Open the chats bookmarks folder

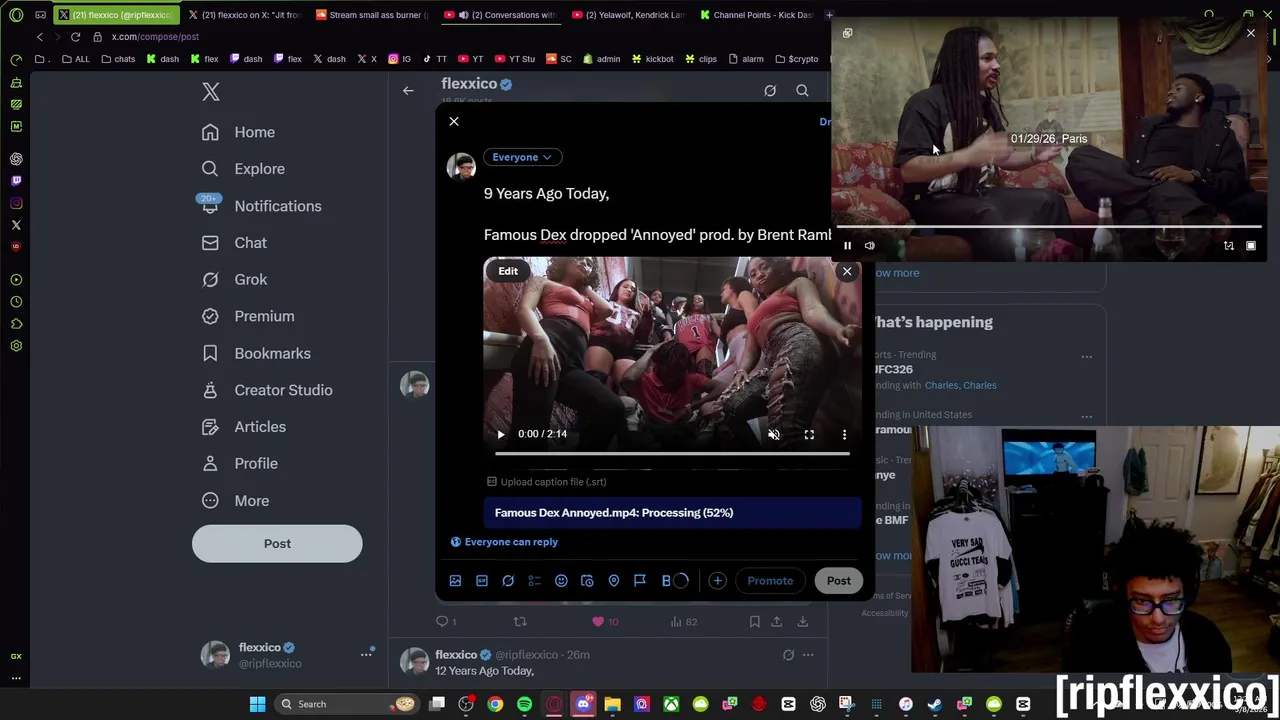point(118,59)
